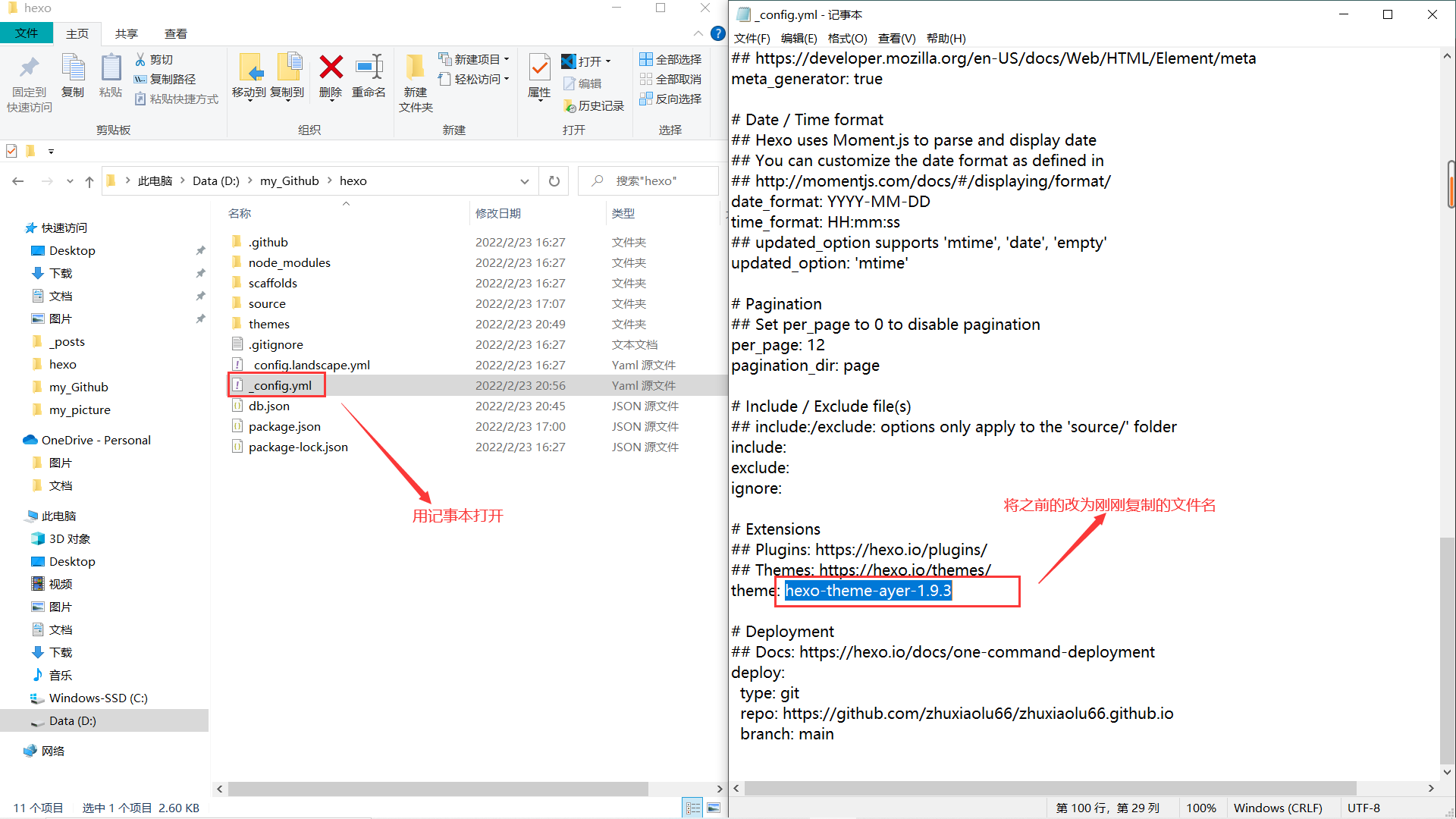Viewport: 1456px width, 819px height.
Task: Click my_Github in address breadcrumb
Action: tap(290, 181)
